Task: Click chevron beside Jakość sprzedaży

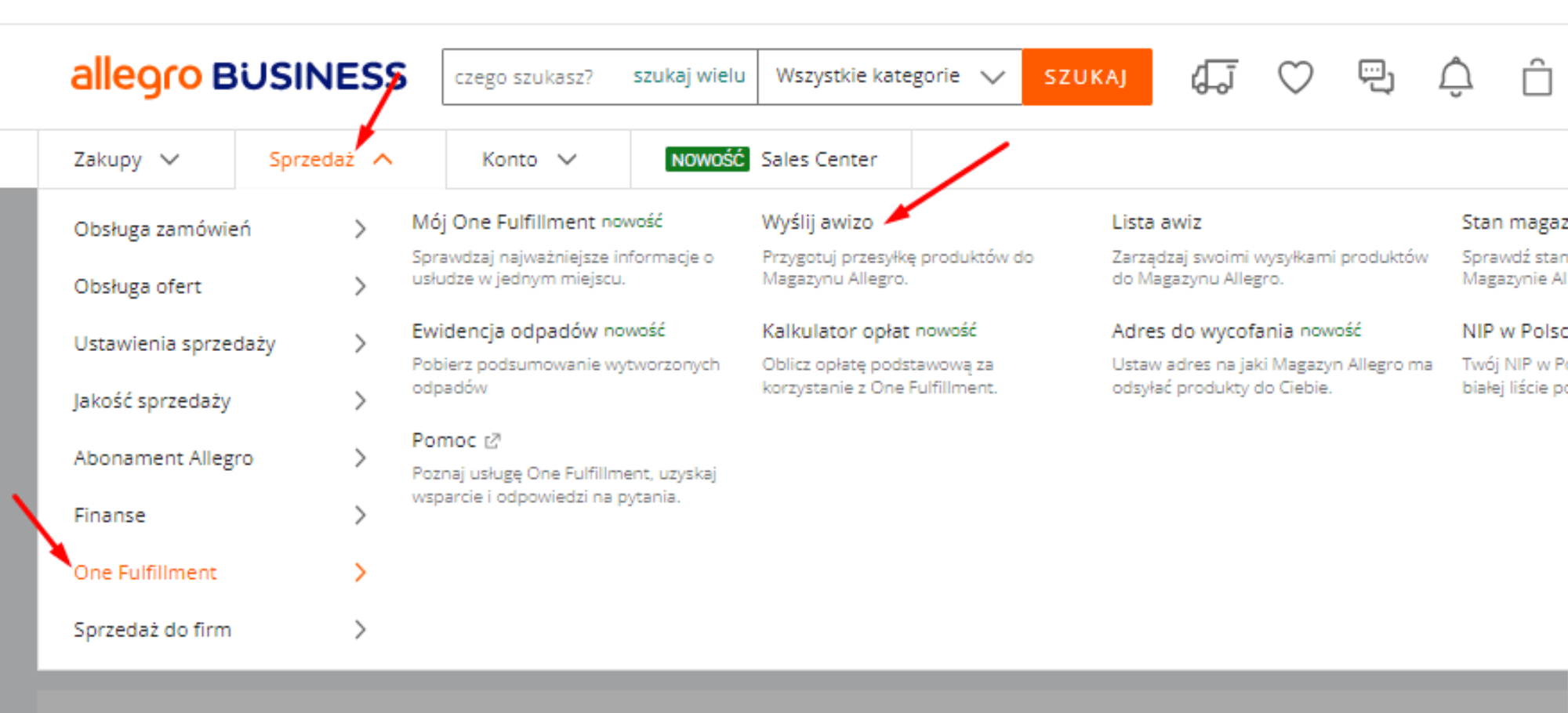Action: point(360,400)
